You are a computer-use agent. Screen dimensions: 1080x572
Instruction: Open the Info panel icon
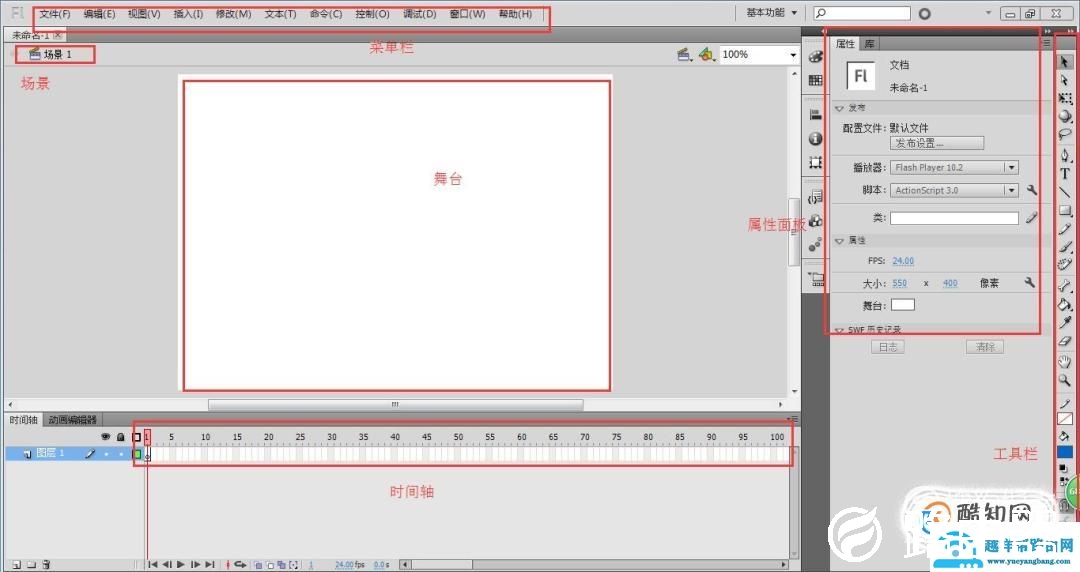pyautogui.click(x=816, y=139)
